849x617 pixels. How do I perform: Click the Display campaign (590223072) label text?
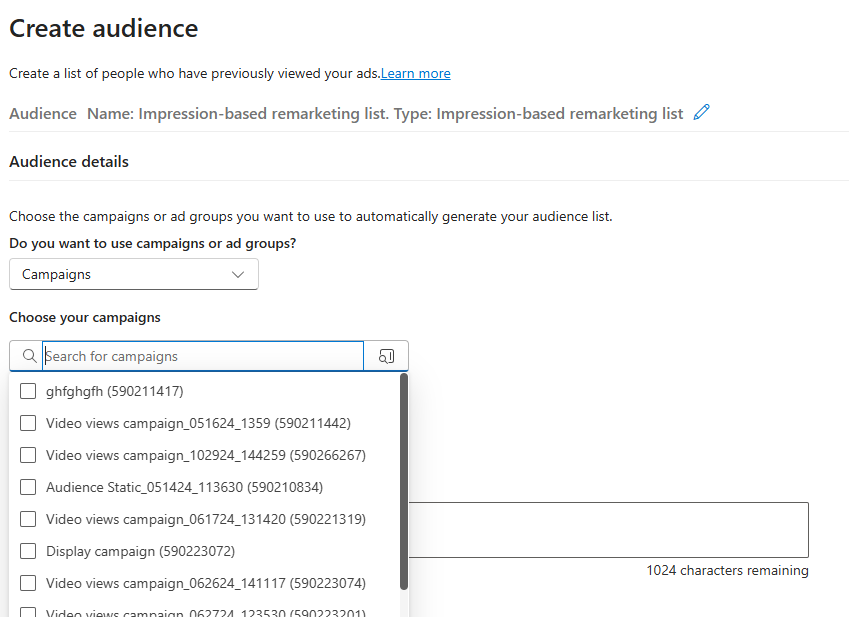[140, 551]
